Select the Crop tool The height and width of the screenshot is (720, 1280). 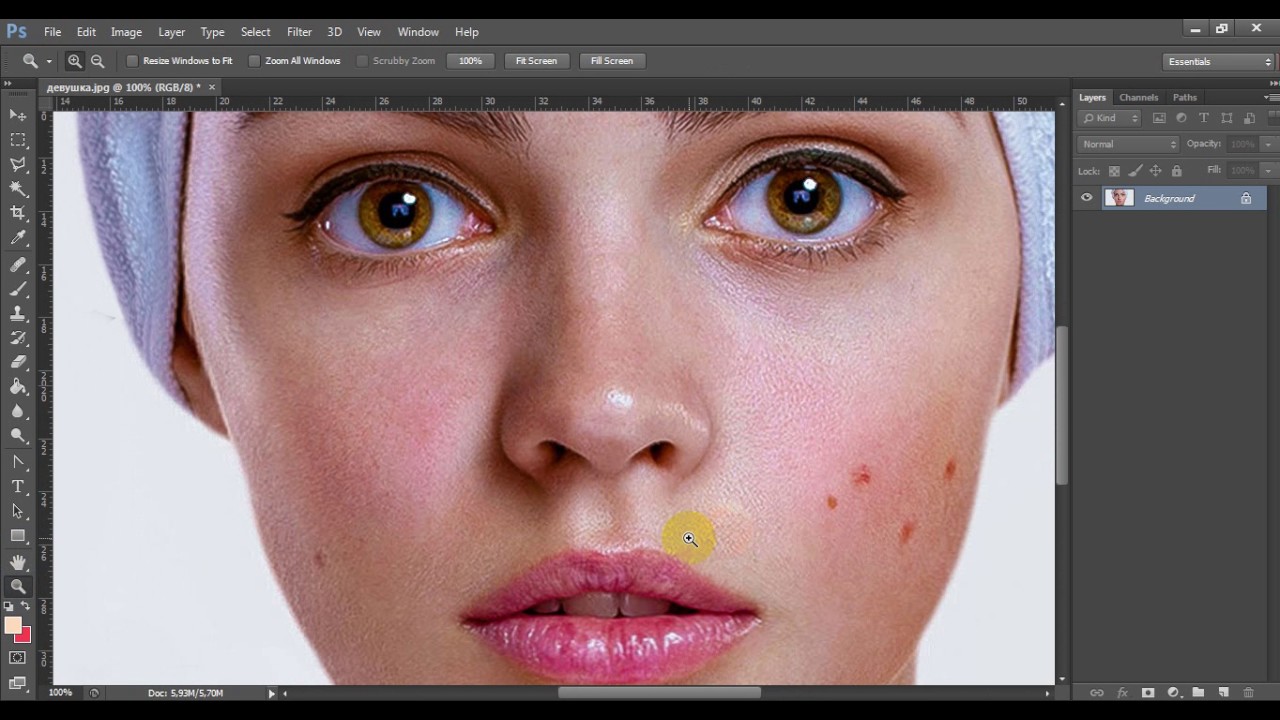coord(18,212)
